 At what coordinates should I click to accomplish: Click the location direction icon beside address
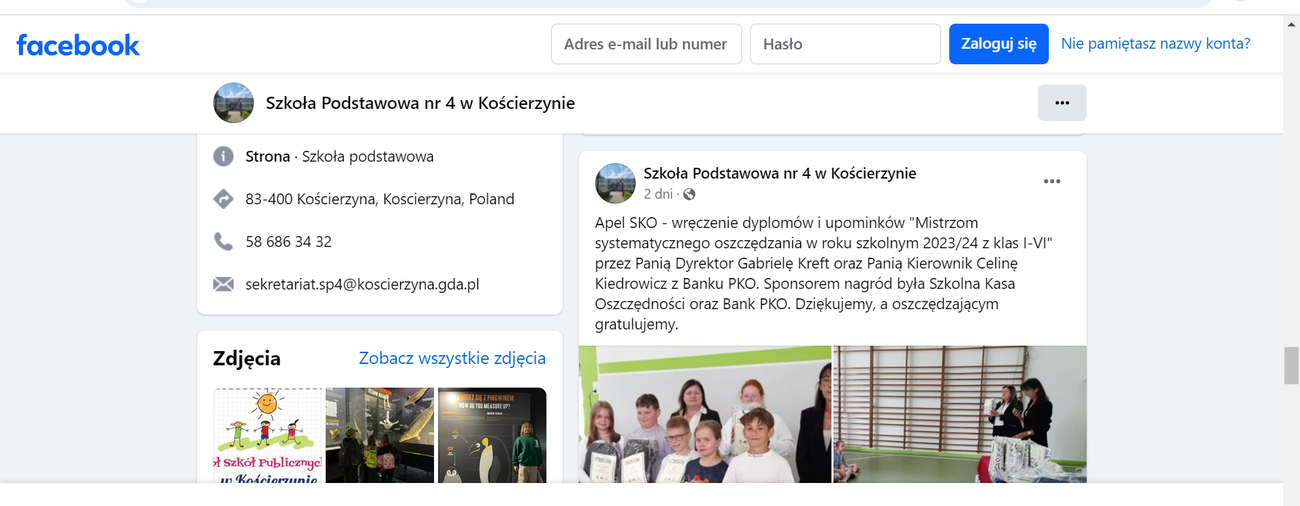(223, 199)
